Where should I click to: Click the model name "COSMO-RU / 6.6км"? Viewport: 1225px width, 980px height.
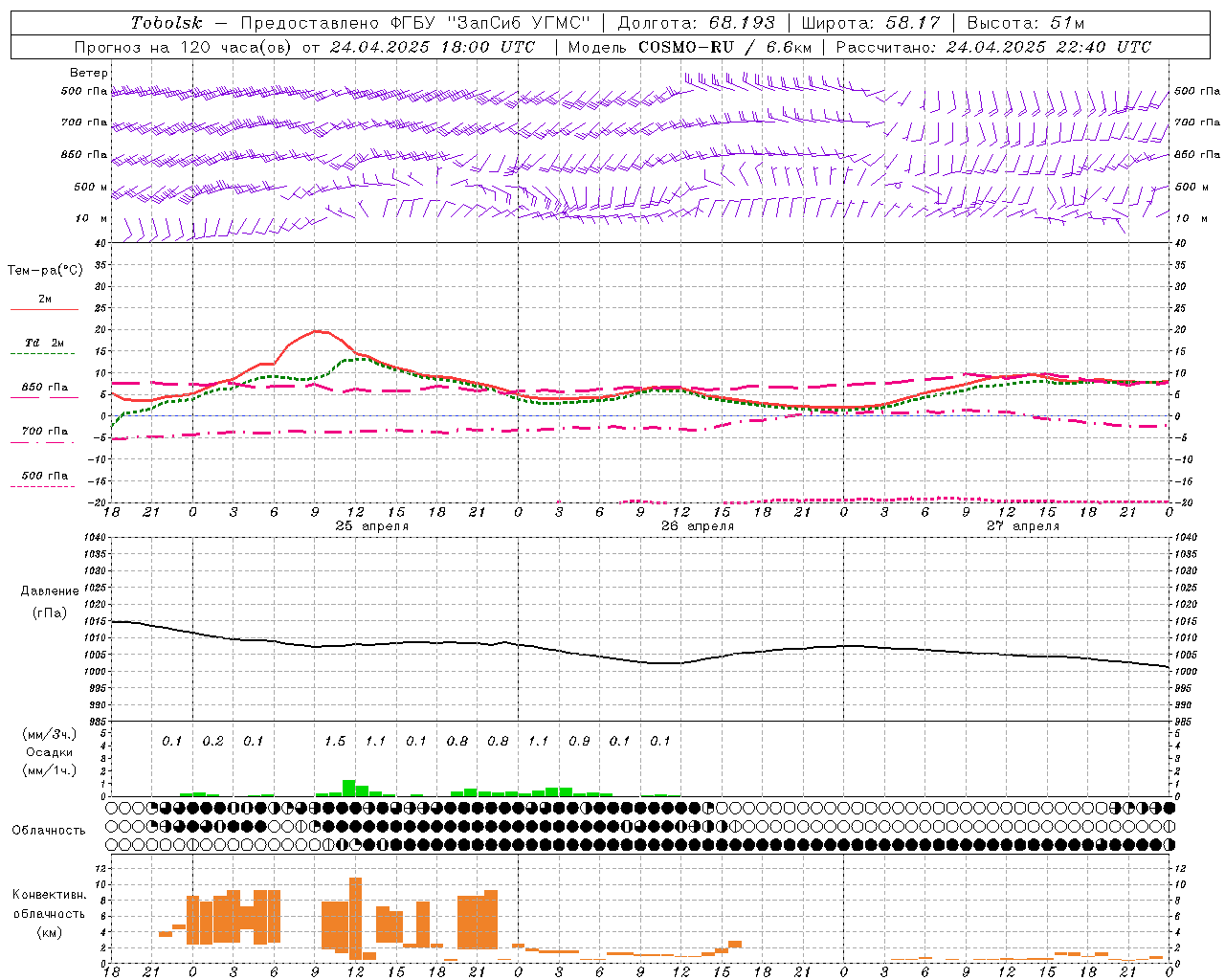725,47
